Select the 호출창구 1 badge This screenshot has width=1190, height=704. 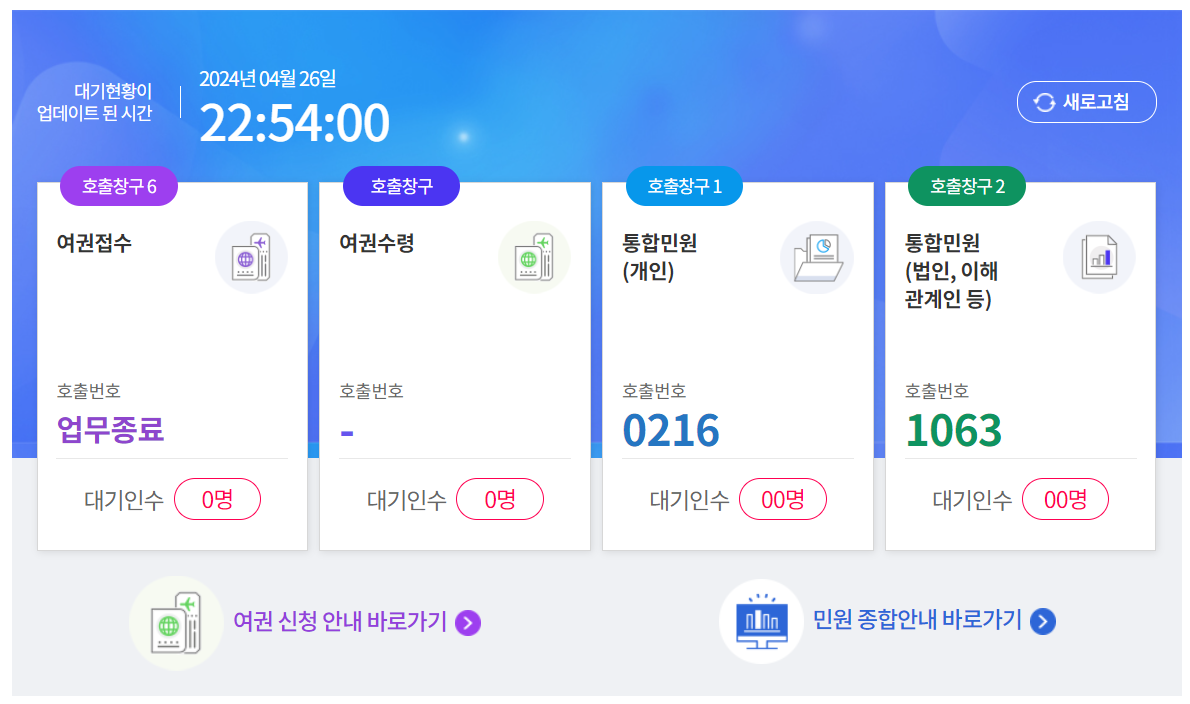[684, 185]
